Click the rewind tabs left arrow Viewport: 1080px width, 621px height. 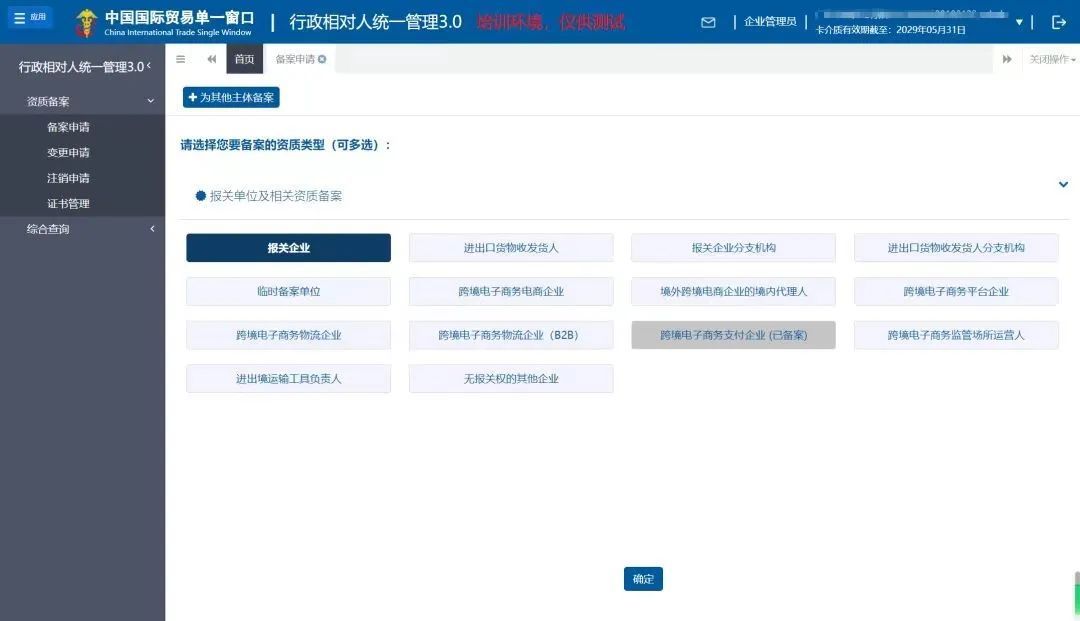[211, 59]
